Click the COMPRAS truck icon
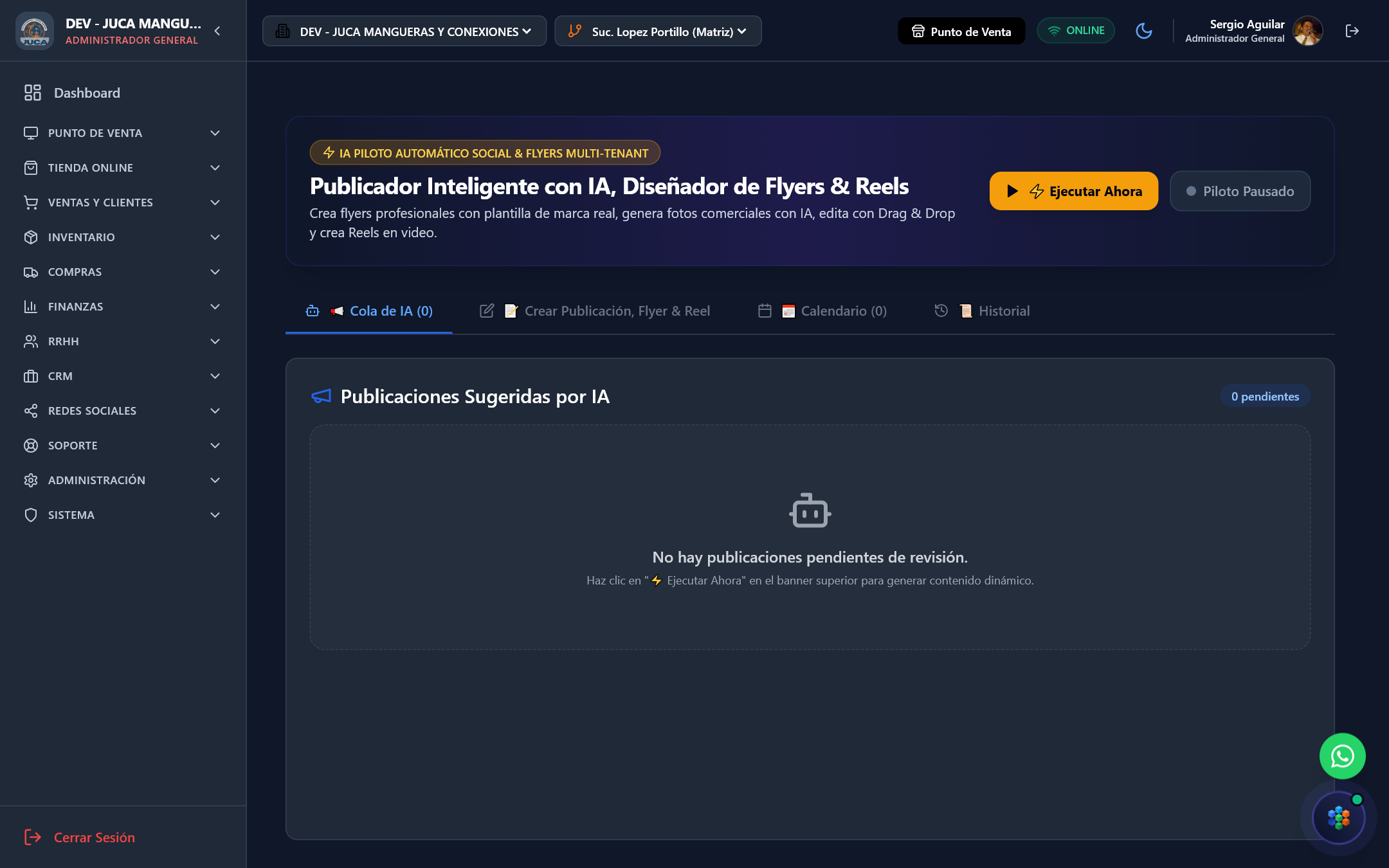 click(x=31, y=272)
